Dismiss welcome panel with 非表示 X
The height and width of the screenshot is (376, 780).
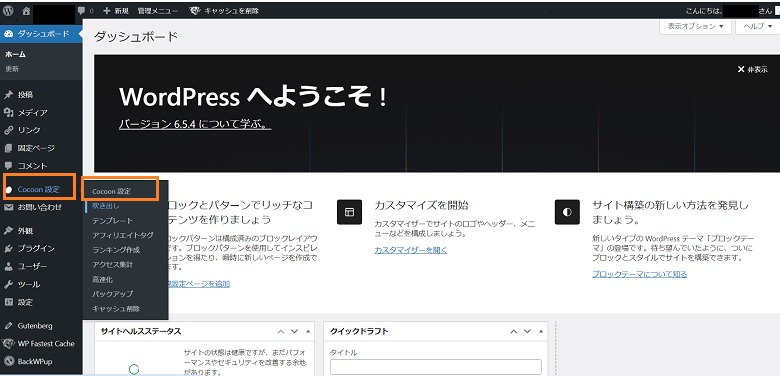(x=752, y=70)
